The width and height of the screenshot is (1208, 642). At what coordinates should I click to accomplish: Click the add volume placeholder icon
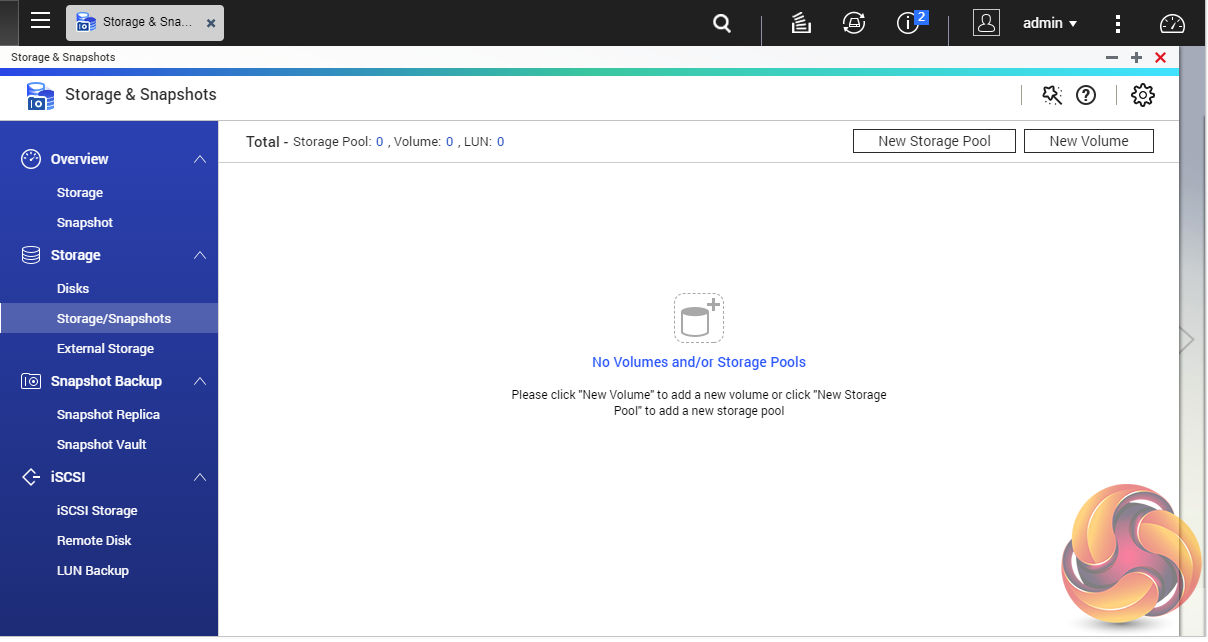tap(698, 318)
